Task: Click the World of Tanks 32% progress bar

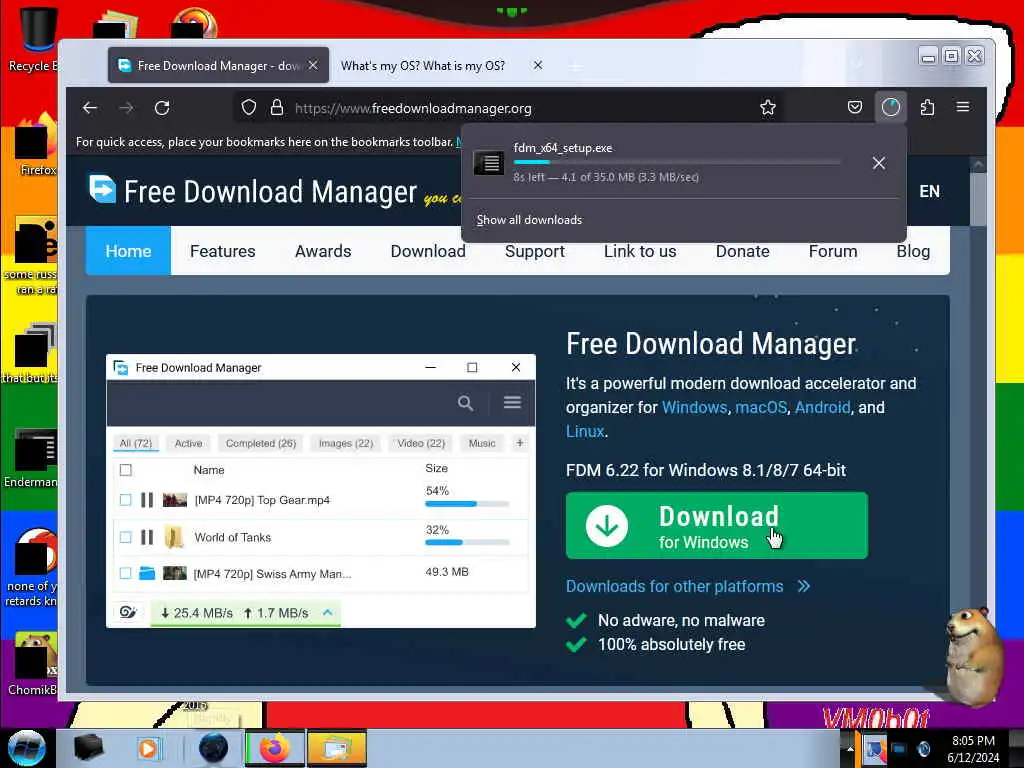Action: coord(467,543)
